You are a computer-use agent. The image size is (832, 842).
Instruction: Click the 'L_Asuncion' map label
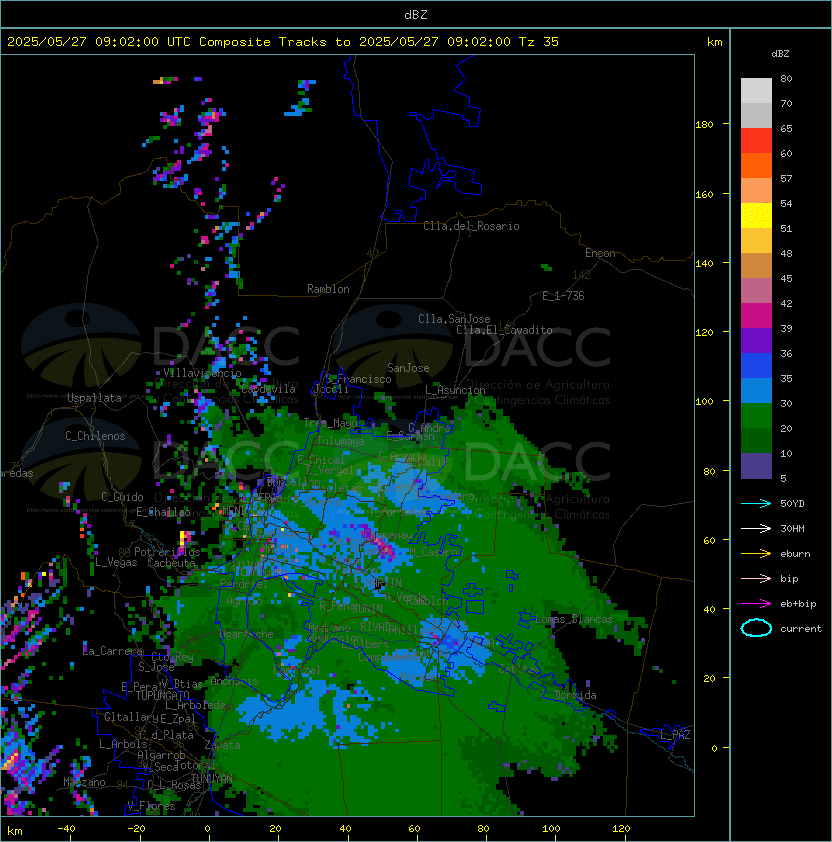455,390
